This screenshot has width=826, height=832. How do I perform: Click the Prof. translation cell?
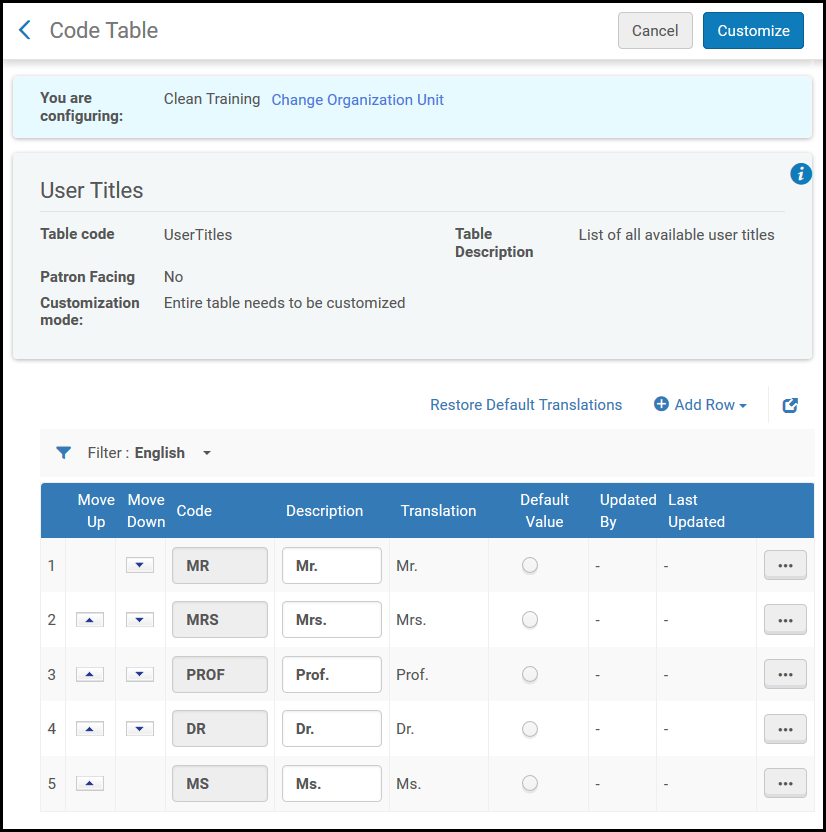[x=412, y=674]
